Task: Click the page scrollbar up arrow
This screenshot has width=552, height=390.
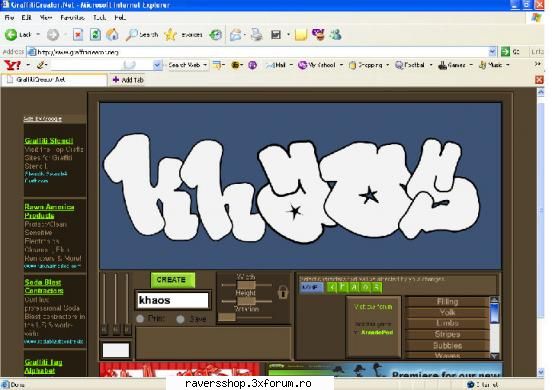Action: pyautogui.click(x=541, y=92)
